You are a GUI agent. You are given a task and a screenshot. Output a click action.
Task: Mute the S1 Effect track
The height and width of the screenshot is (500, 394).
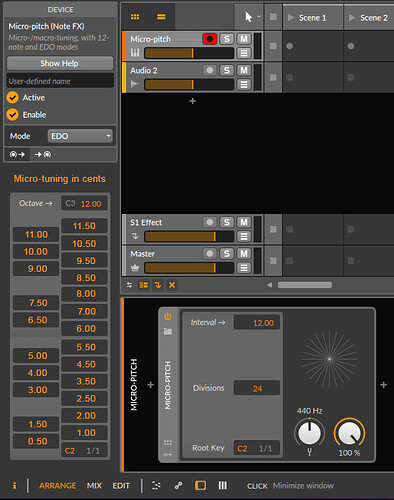(x=244, y=222)
